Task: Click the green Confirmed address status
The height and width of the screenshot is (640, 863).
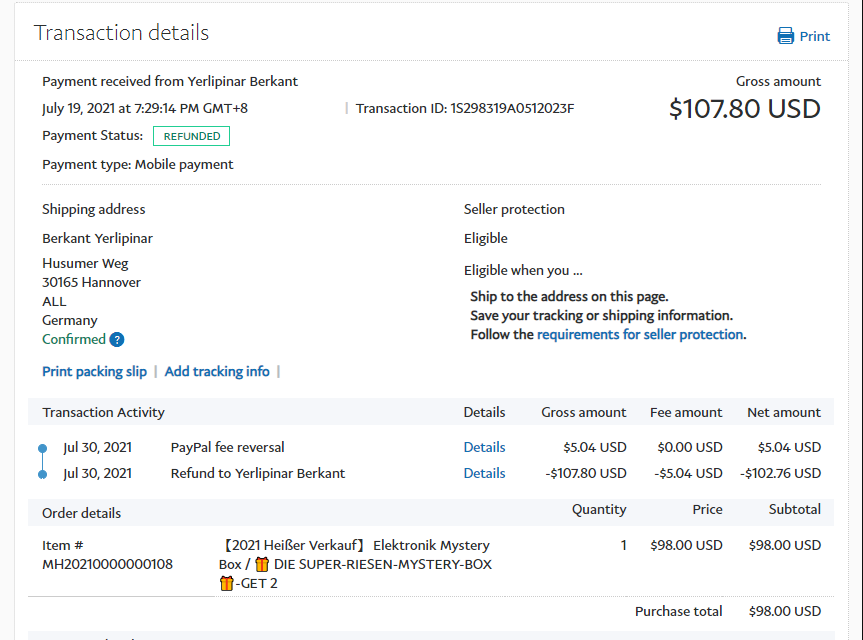Action: [74, 339]
